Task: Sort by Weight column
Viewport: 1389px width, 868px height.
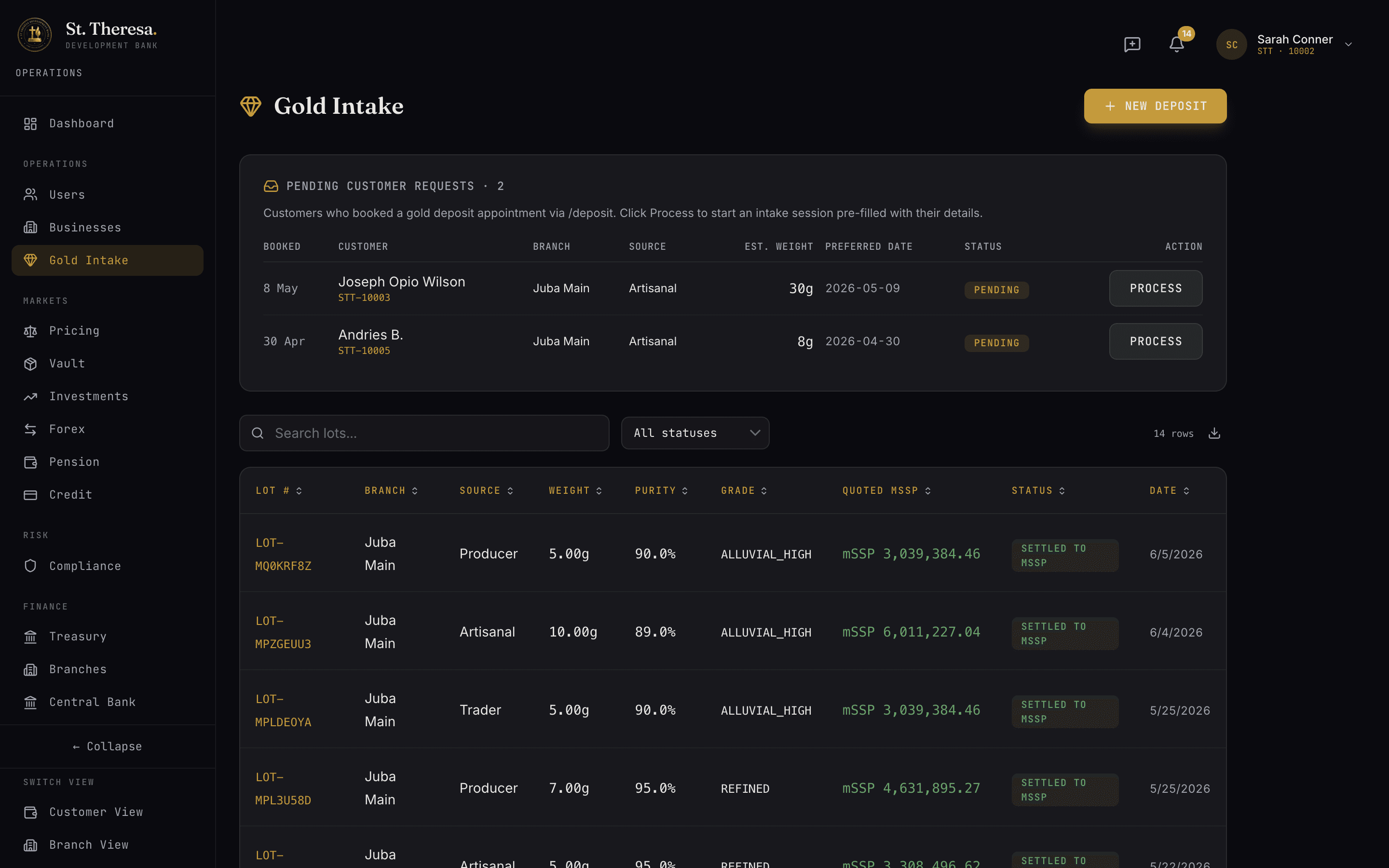Action: click(576, 490)
